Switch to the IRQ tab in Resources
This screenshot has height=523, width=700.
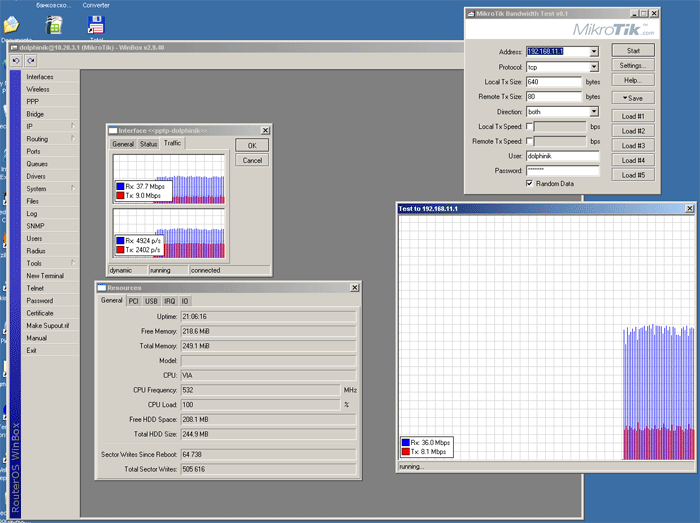(170, 301)
